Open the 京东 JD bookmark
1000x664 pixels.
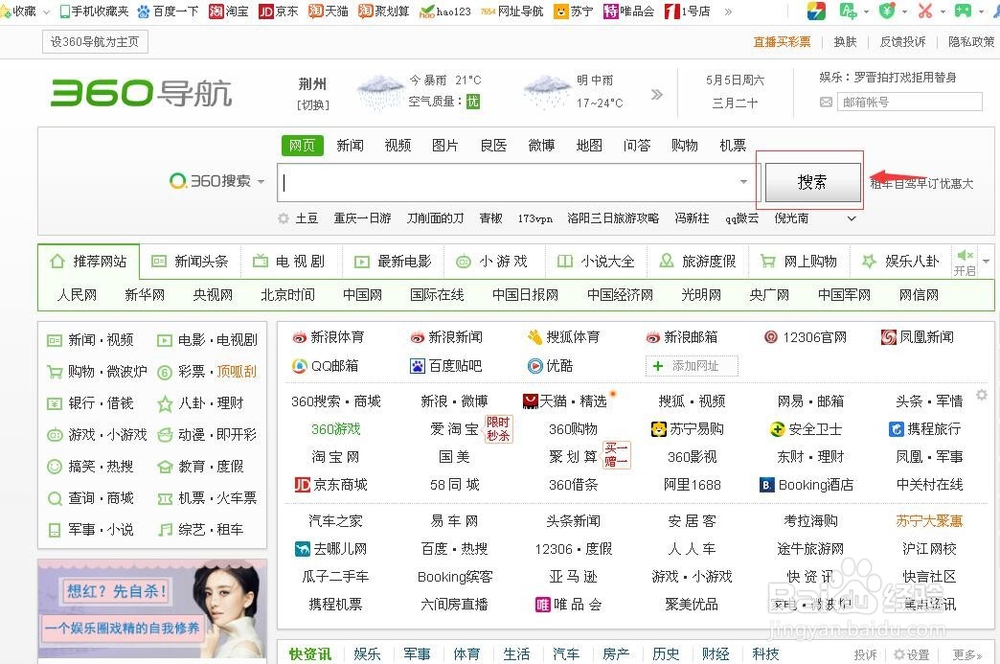pos(278,11)
